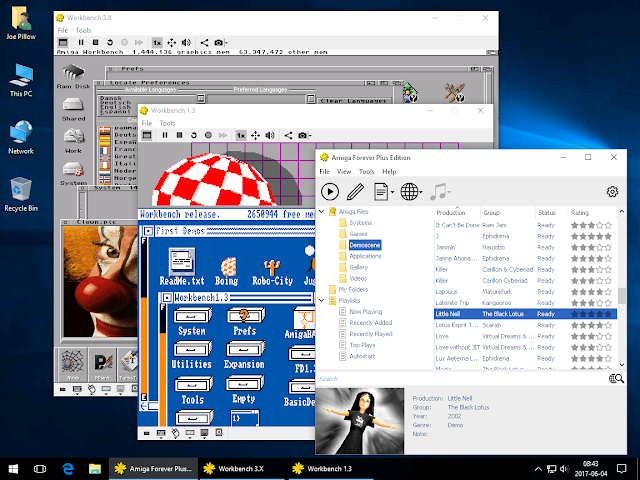Pause emulation in Workbench 3.X toolbar

tap(81, 42)
